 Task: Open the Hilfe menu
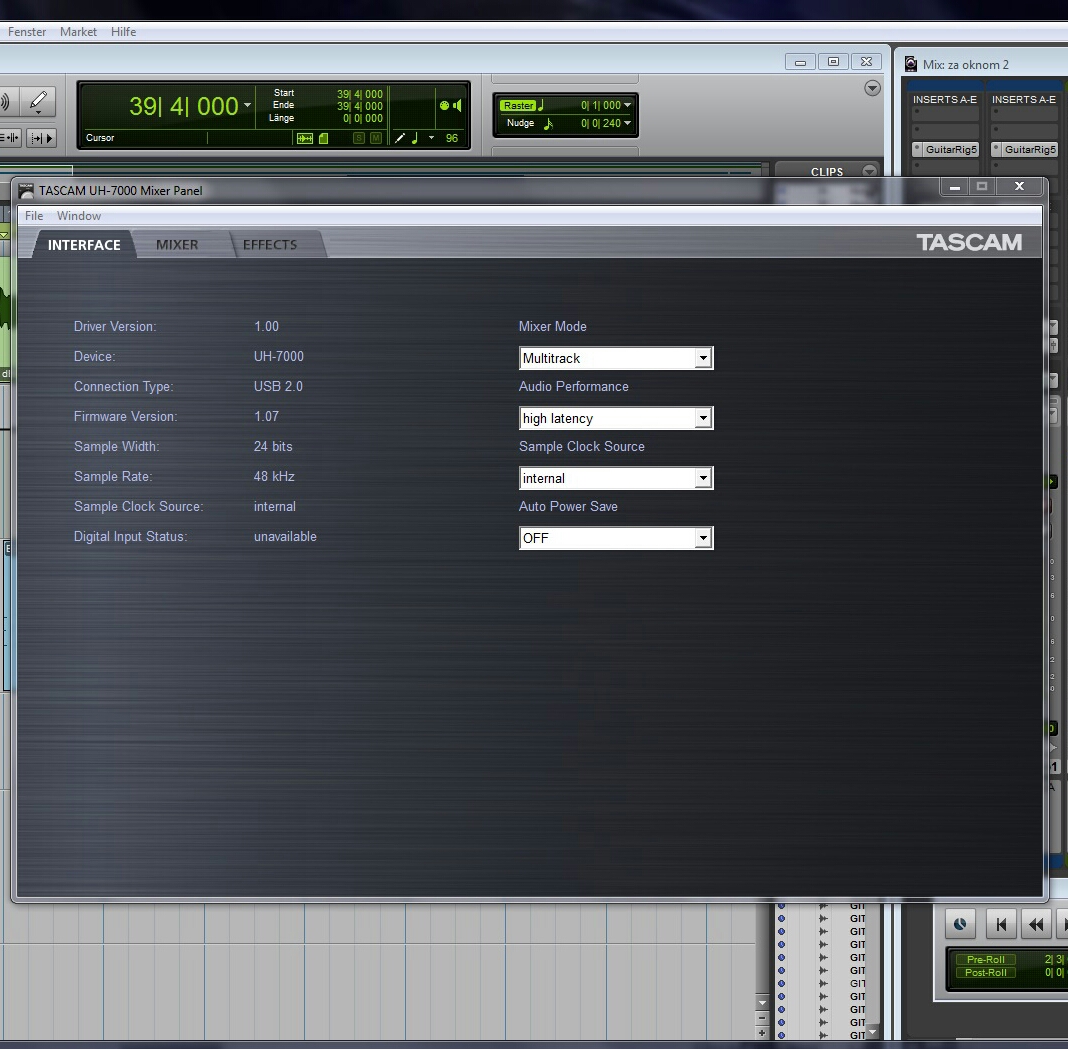pyautogui.click(x=123, y=32)
